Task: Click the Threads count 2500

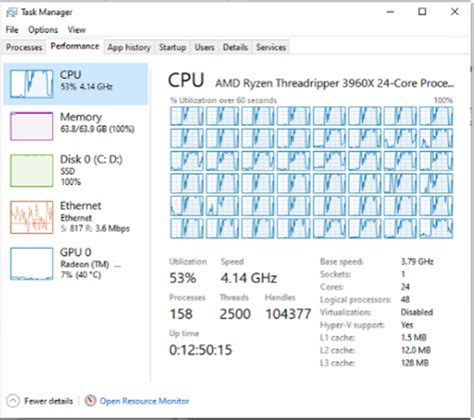Action: (x=235, y=314)
